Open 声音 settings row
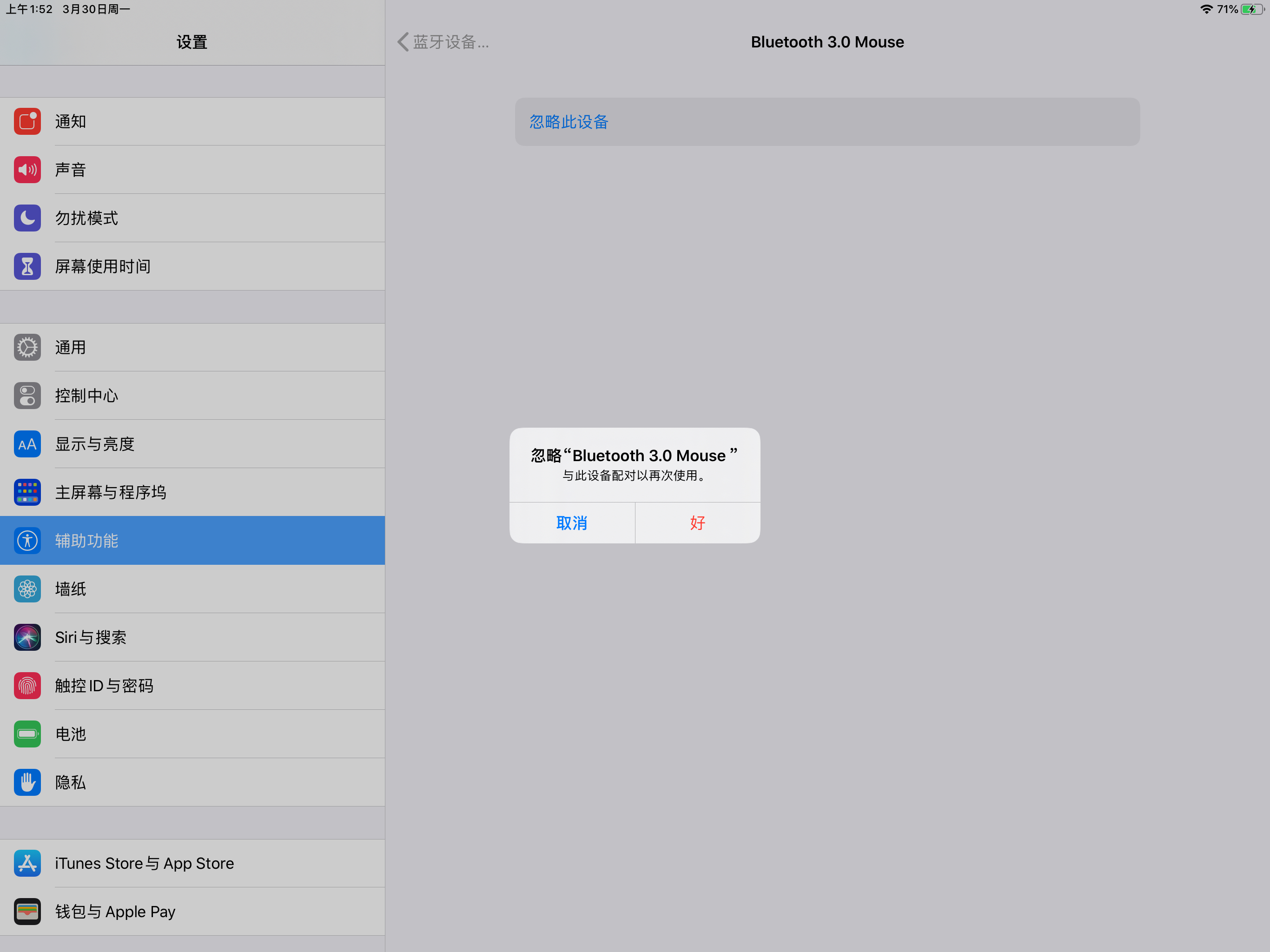 coord(192,169)
